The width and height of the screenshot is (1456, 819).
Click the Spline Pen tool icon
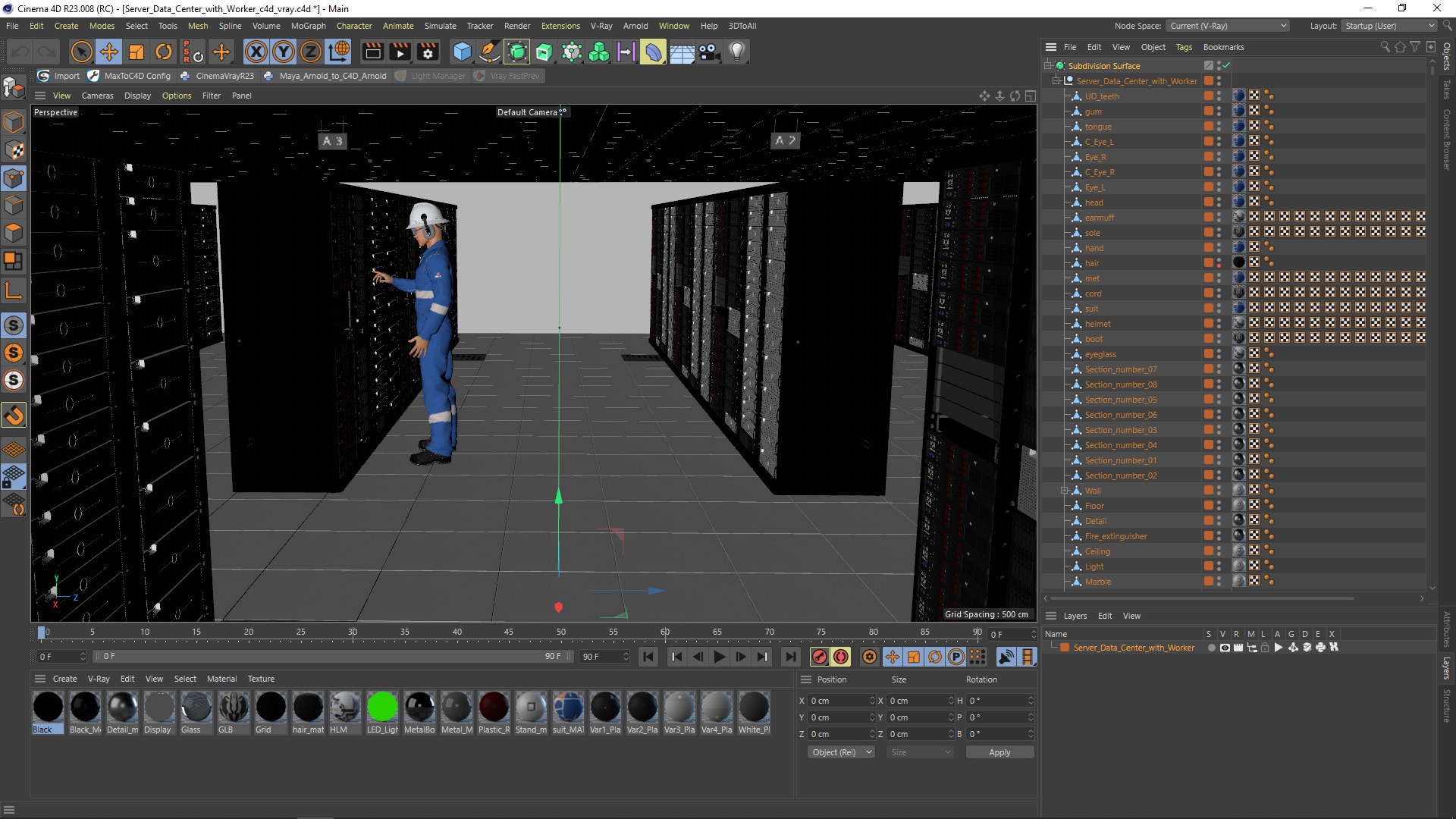click(490, 52)
